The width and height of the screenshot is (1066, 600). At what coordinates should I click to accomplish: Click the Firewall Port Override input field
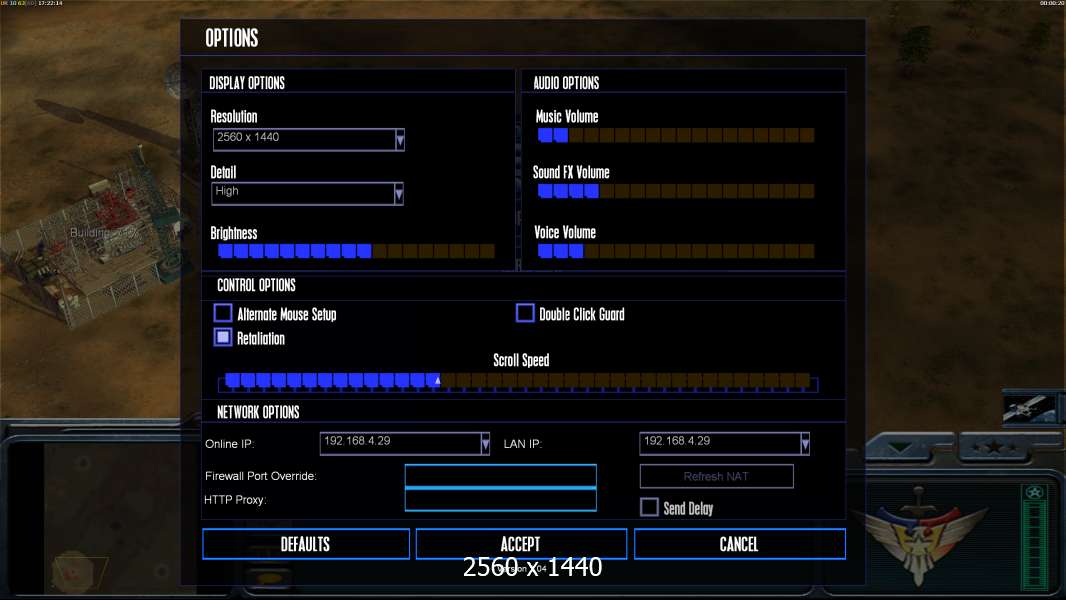coord(500,476)
